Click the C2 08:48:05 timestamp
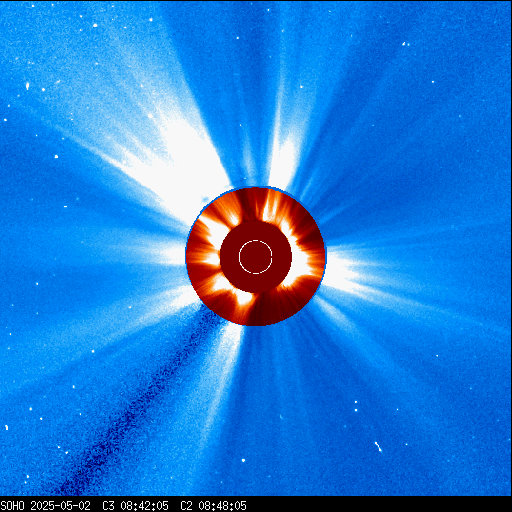Image resolution: width=512 pixels, height=512 pixels. (213, 506)
